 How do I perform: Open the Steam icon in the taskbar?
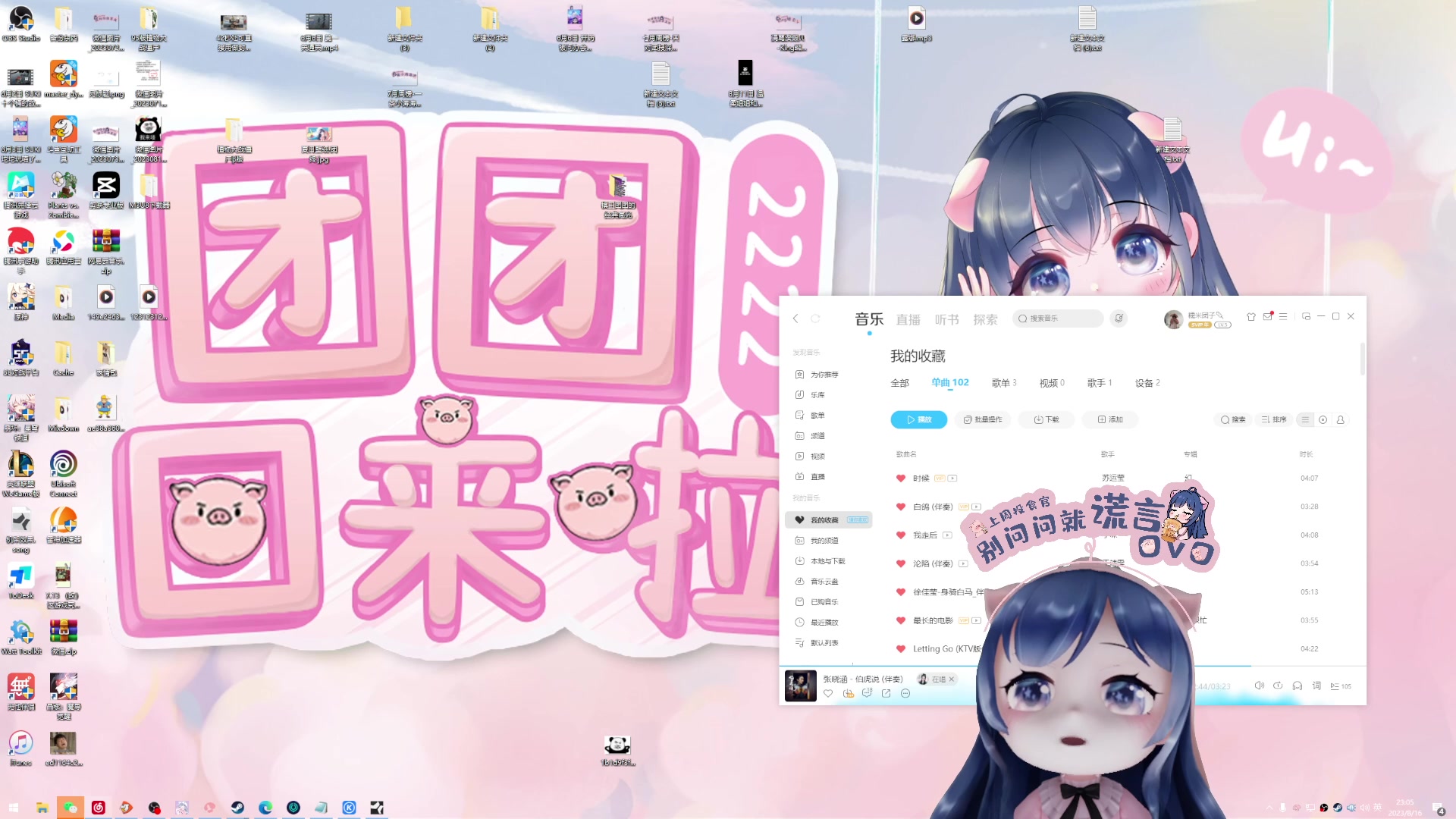(237, 808)
